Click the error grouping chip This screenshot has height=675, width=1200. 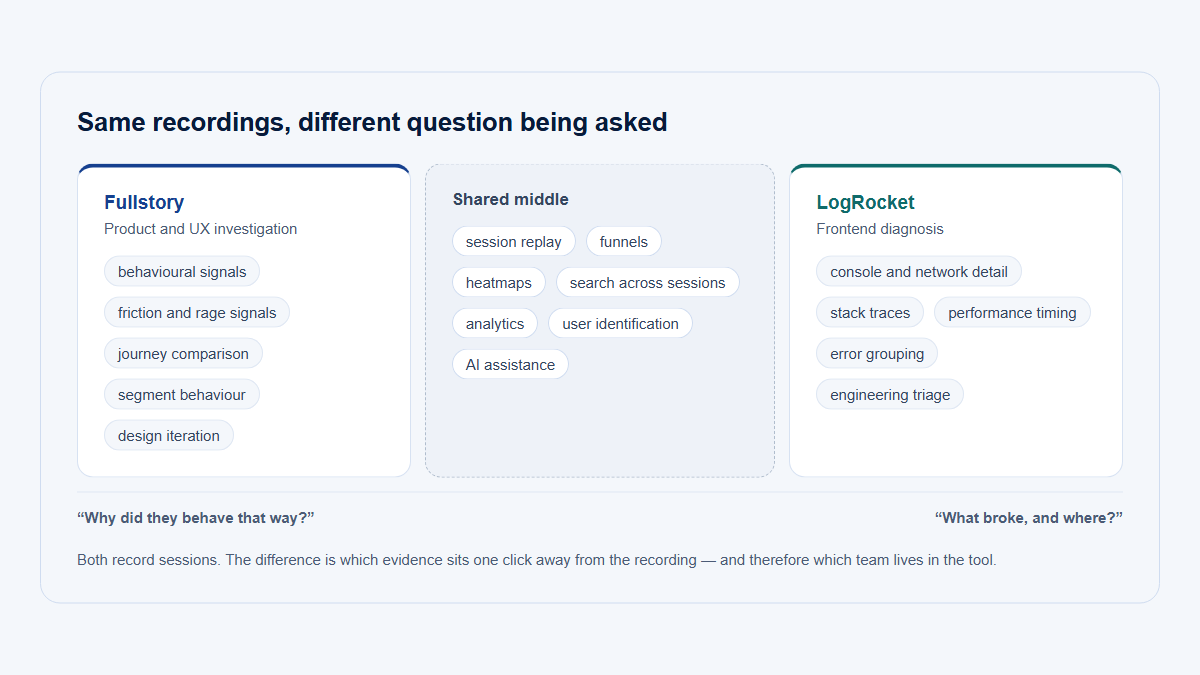point(877,354)
